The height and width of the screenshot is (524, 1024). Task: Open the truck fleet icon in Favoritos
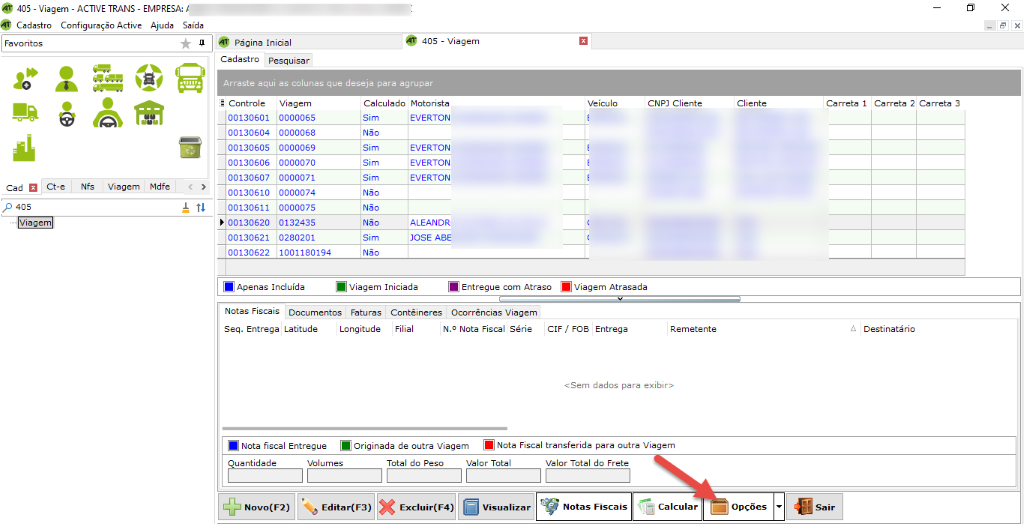[108, 77]
